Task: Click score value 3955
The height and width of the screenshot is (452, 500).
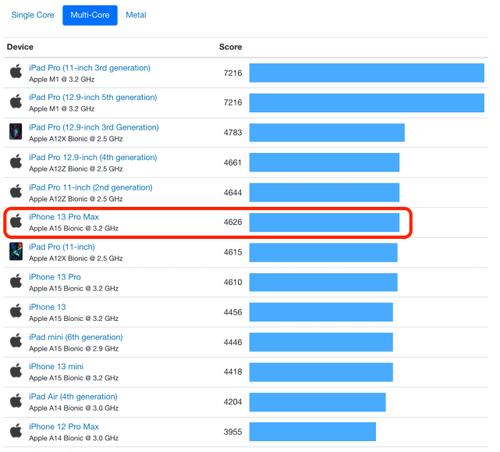Action: [233, 432]
